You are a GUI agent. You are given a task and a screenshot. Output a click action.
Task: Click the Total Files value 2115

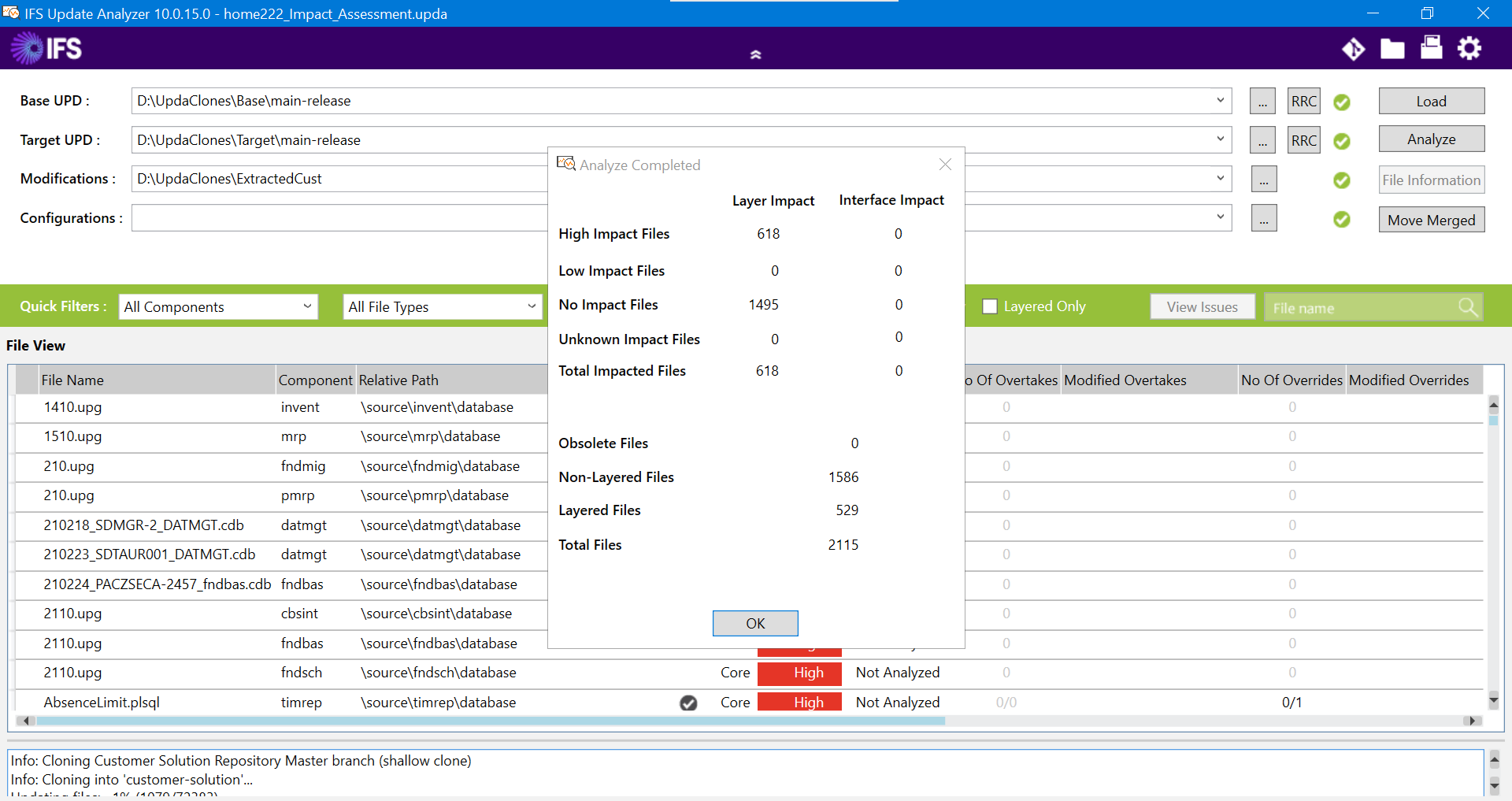[843, 545]
